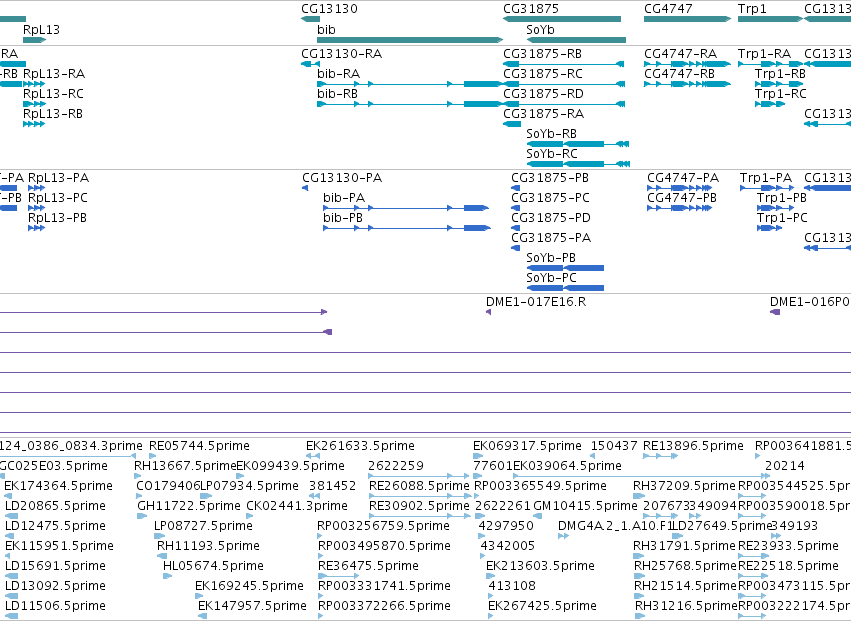
Task: Open the Trp1-RC transcript
Action: click(781, 94)
